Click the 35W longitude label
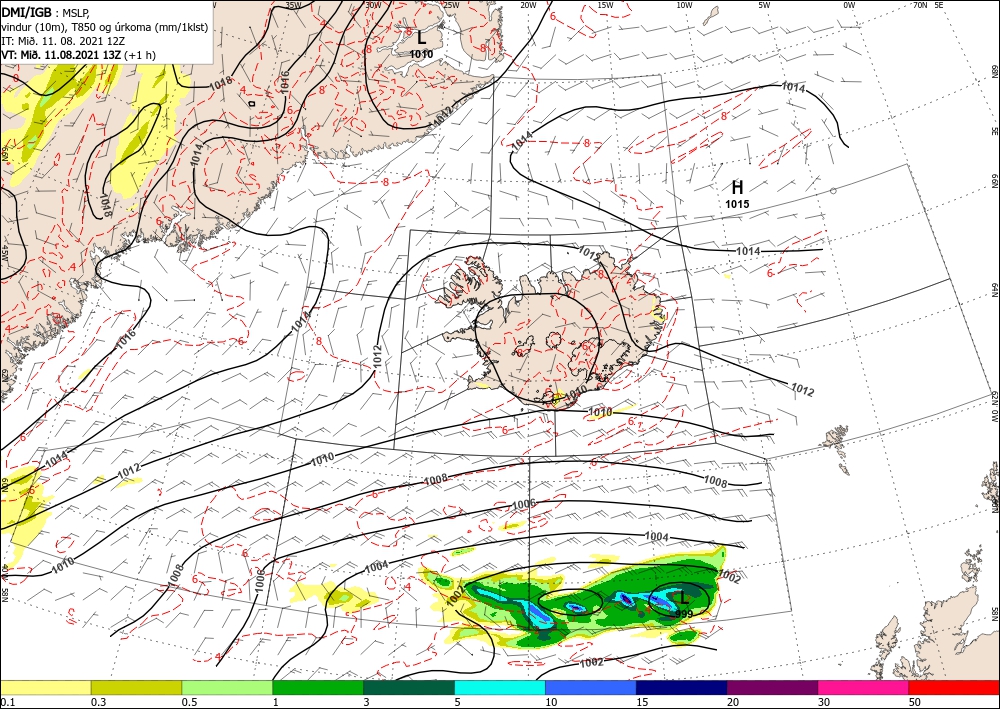Screen dimensions: 1000x709 (293, 4)
